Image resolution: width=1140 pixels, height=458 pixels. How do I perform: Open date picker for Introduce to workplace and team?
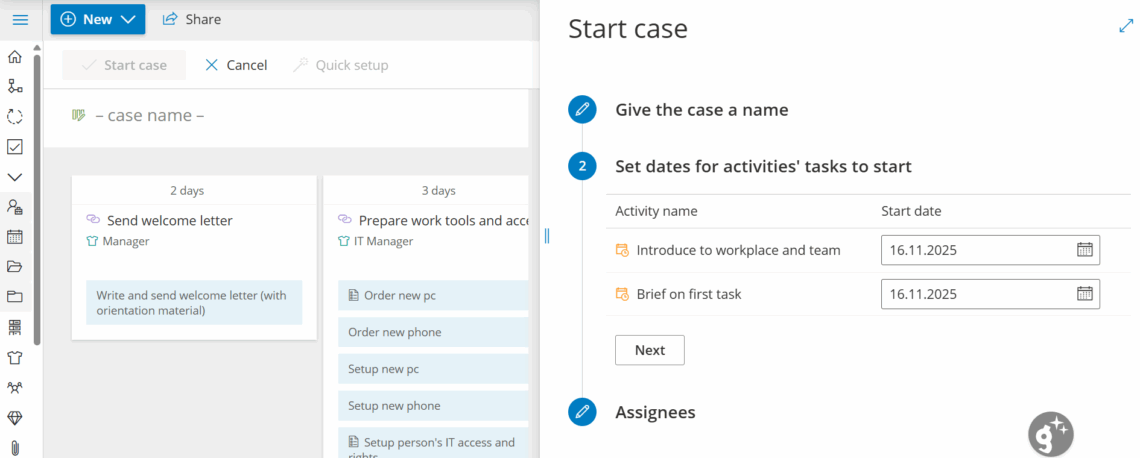pyautogui.click(x=1084, y=250)
